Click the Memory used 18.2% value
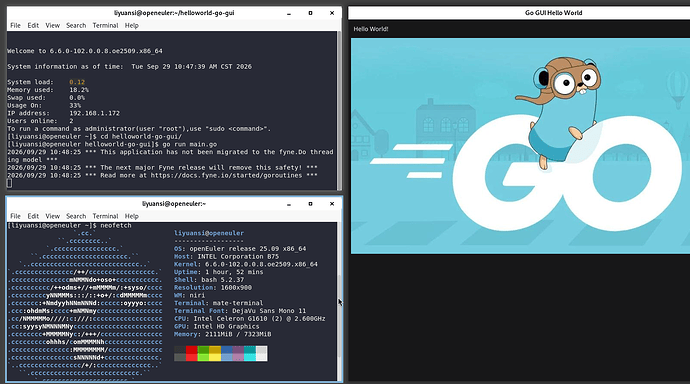 (x=79, y=90)
